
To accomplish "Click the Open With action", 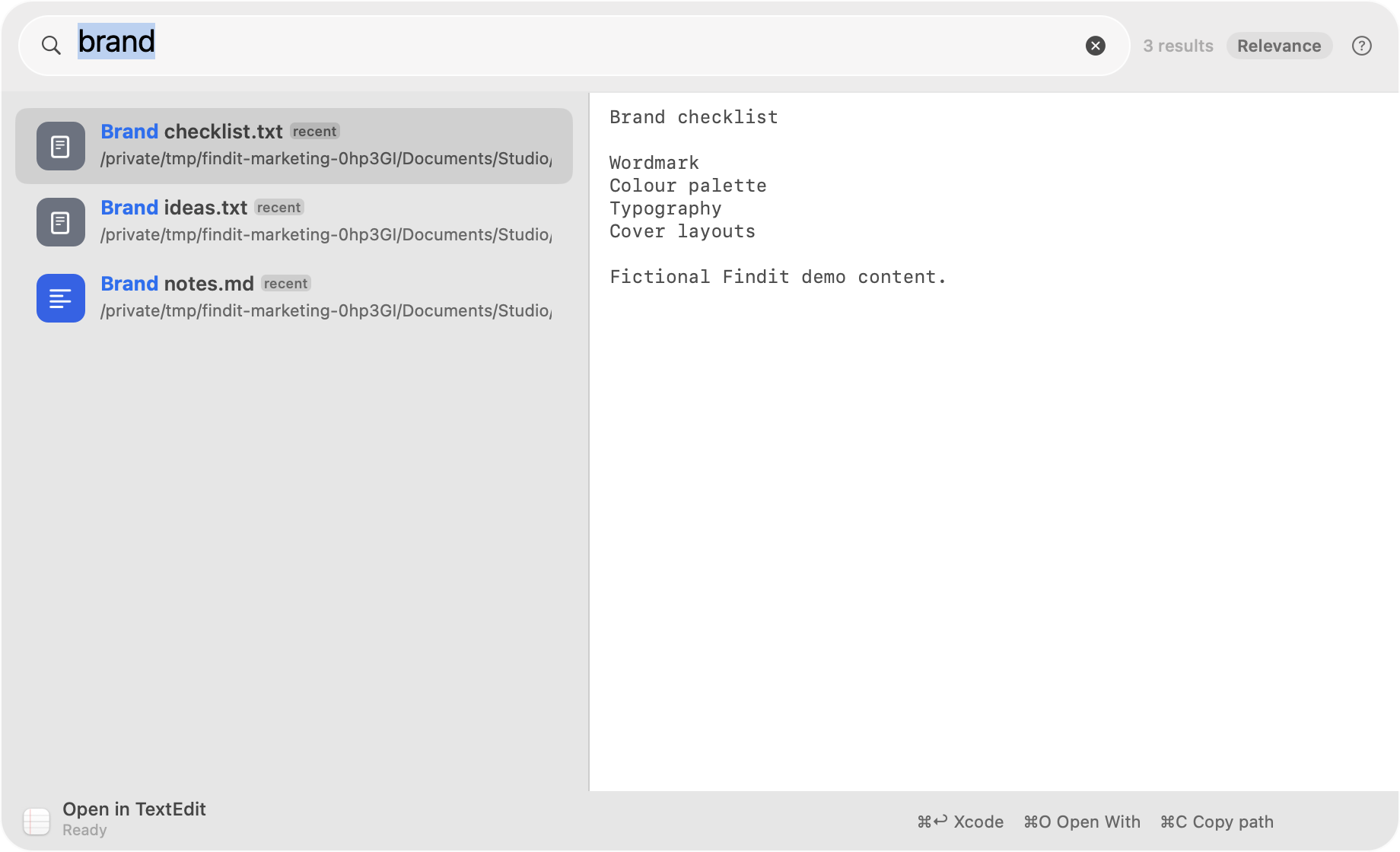I will (1082, 822).
